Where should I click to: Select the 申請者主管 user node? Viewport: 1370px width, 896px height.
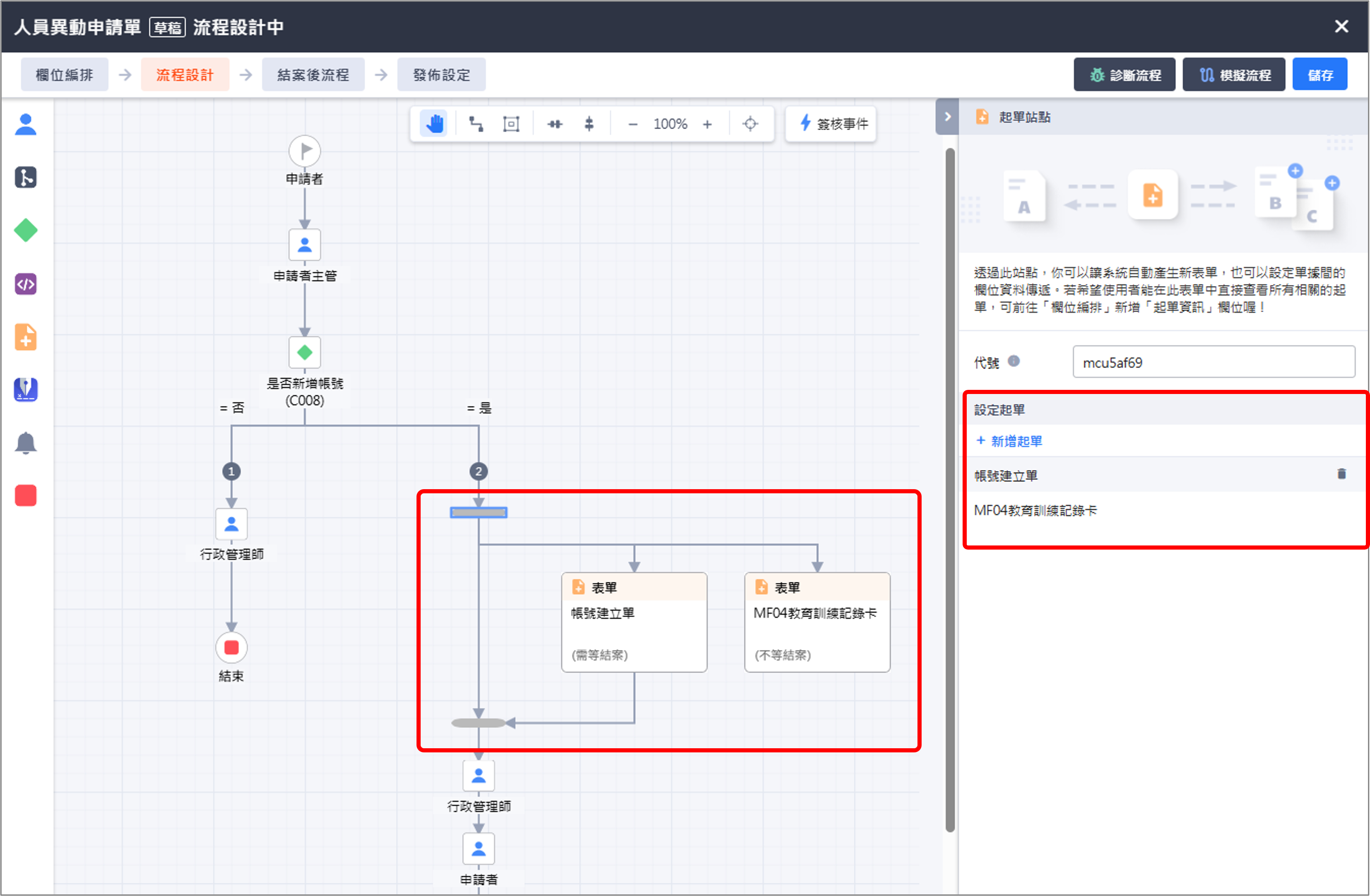tap(304, 245)
